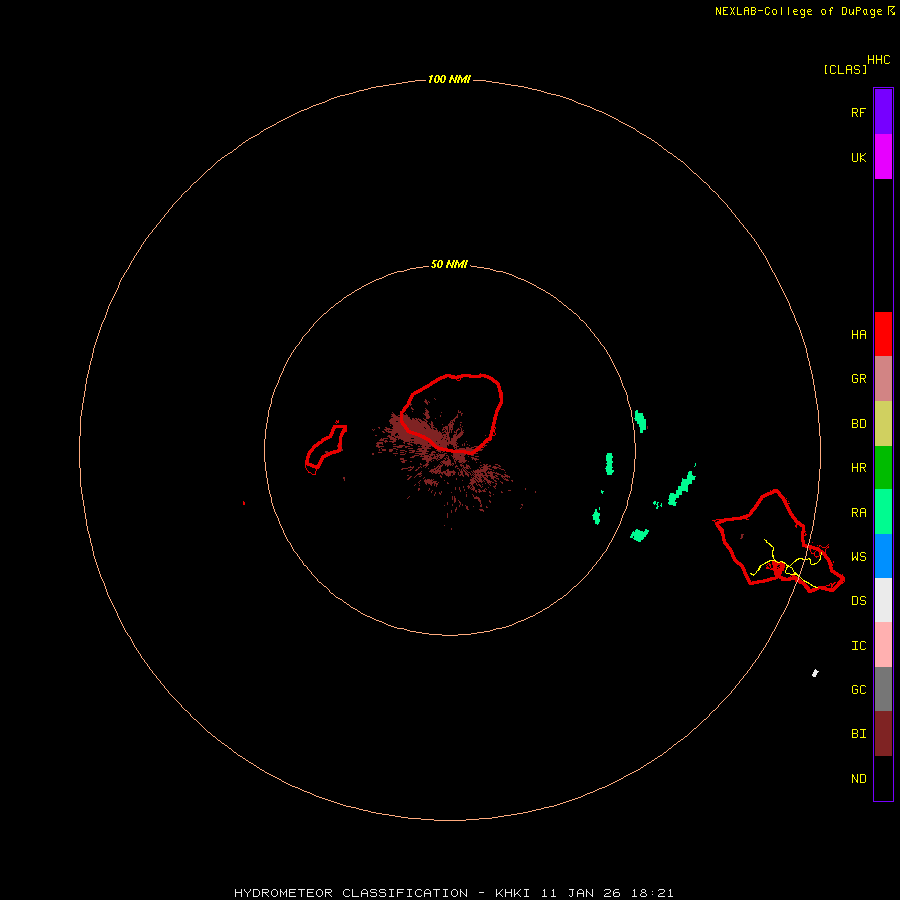
Task: Click the ND legend label
Action: 858,779
